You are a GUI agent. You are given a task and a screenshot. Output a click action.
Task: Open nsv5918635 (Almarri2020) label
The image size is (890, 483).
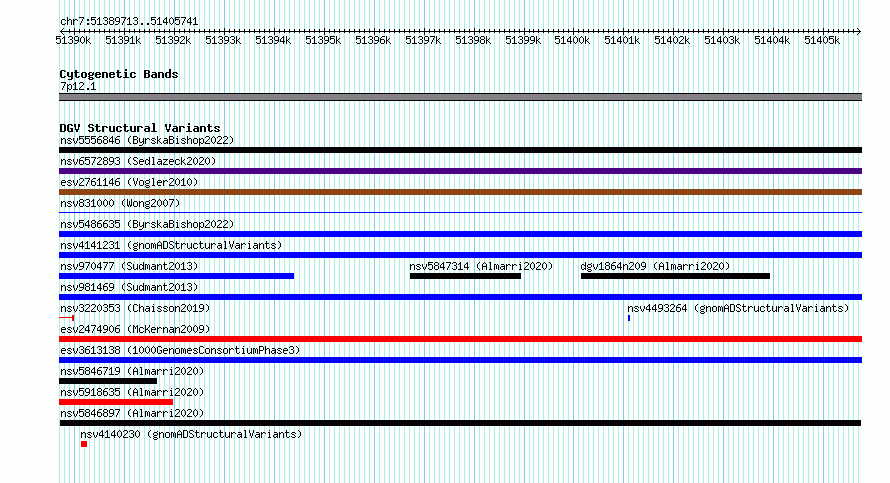tap(132, 392)
